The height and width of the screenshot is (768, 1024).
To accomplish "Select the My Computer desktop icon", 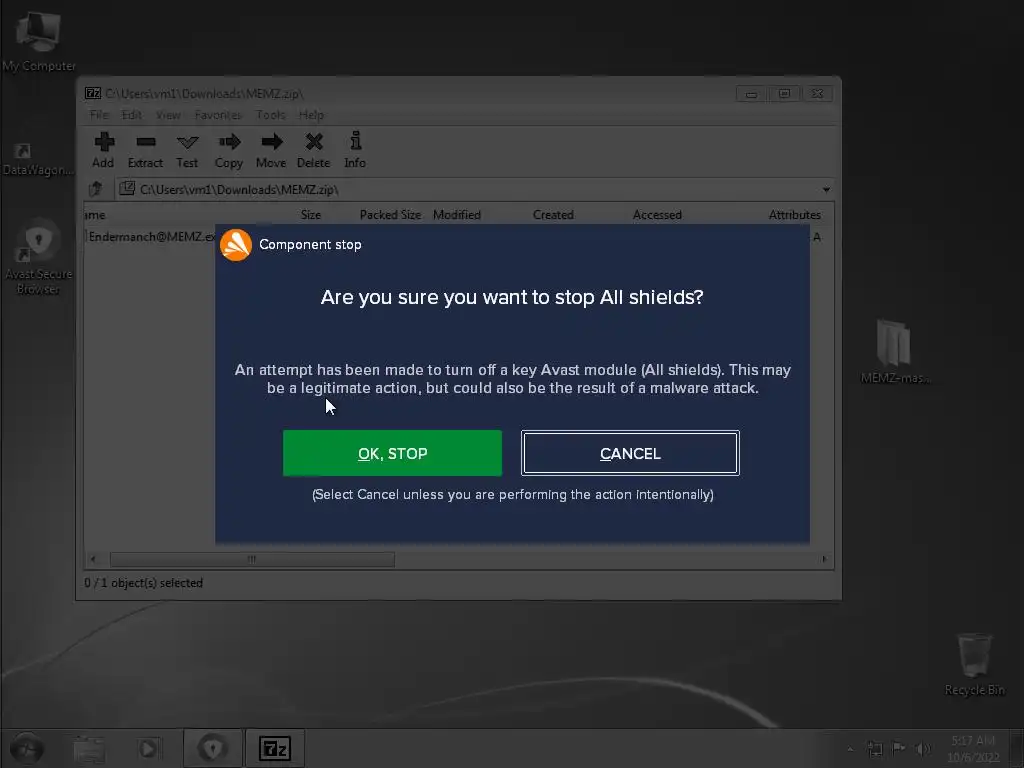I will tap(39, 40).
